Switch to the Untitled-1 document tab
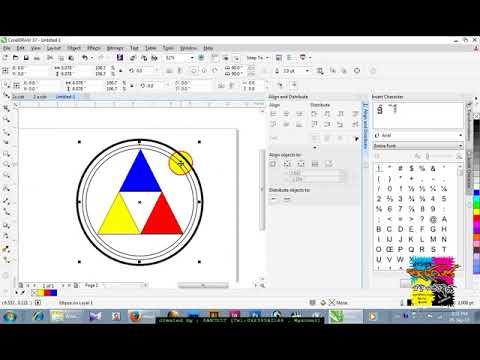This screenshot has width=480, height=360. pyautogui.click(x=65, y=97)
